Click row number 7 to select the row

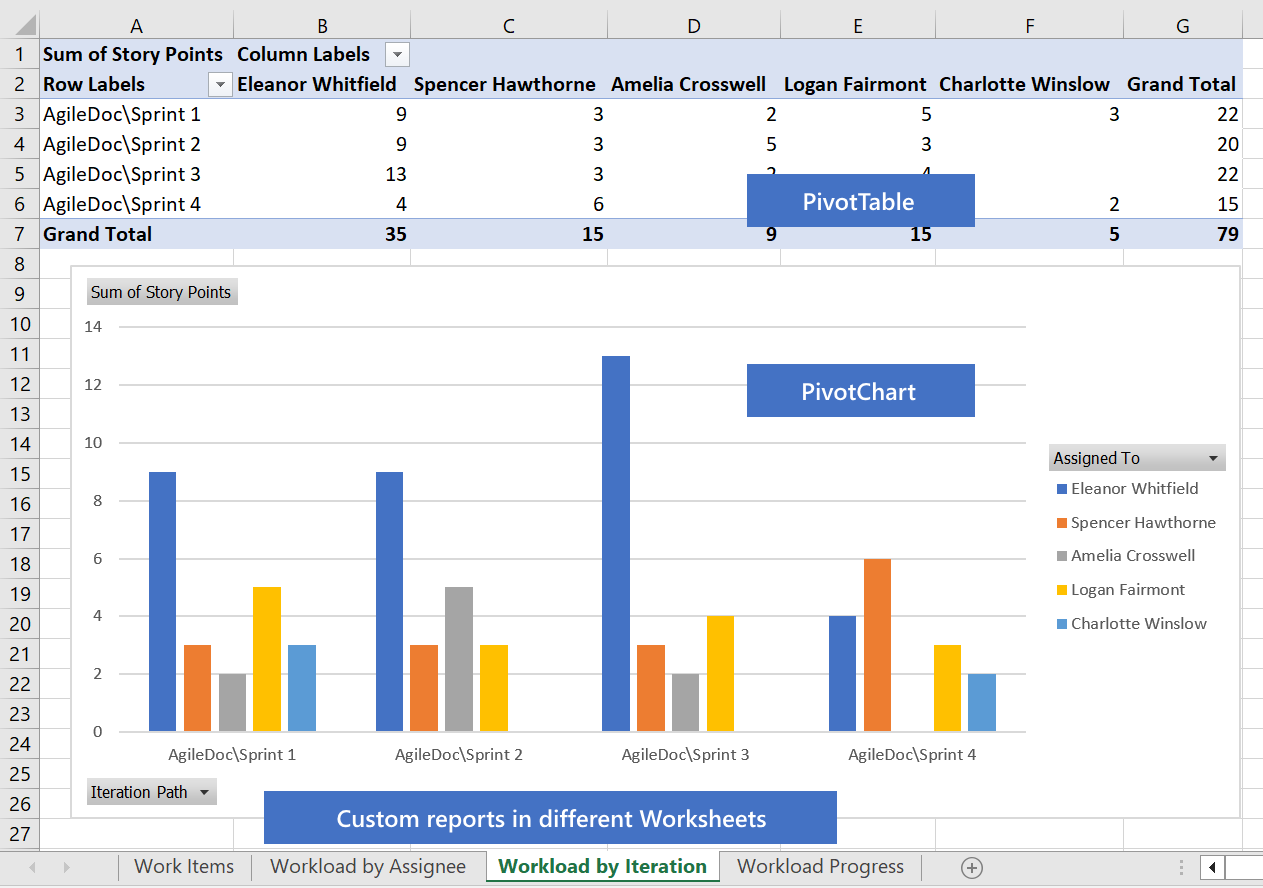coord(17,234)
